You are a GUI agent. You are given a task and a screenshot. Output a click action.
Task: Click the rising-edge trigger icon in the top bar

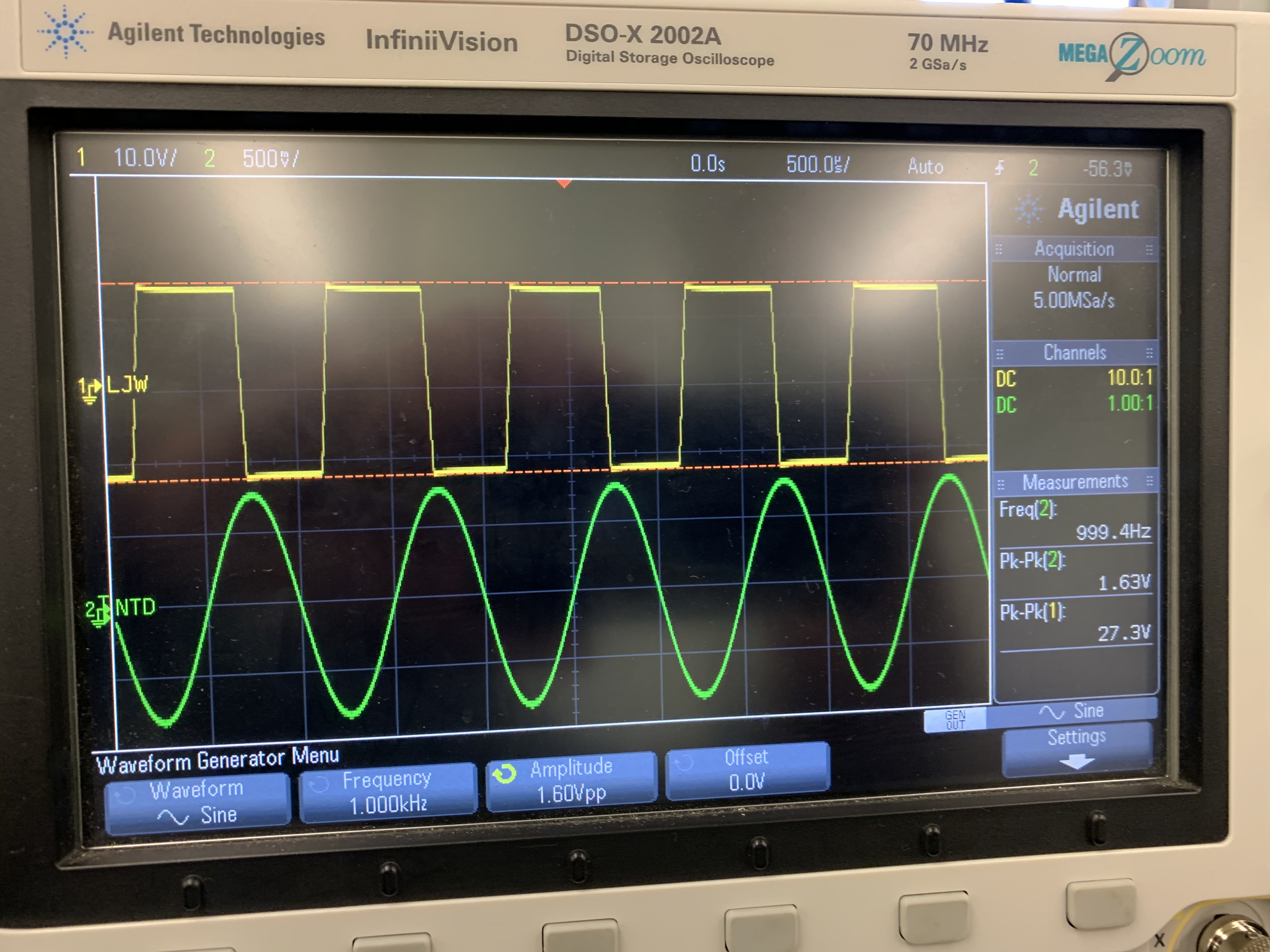[999, 167]
